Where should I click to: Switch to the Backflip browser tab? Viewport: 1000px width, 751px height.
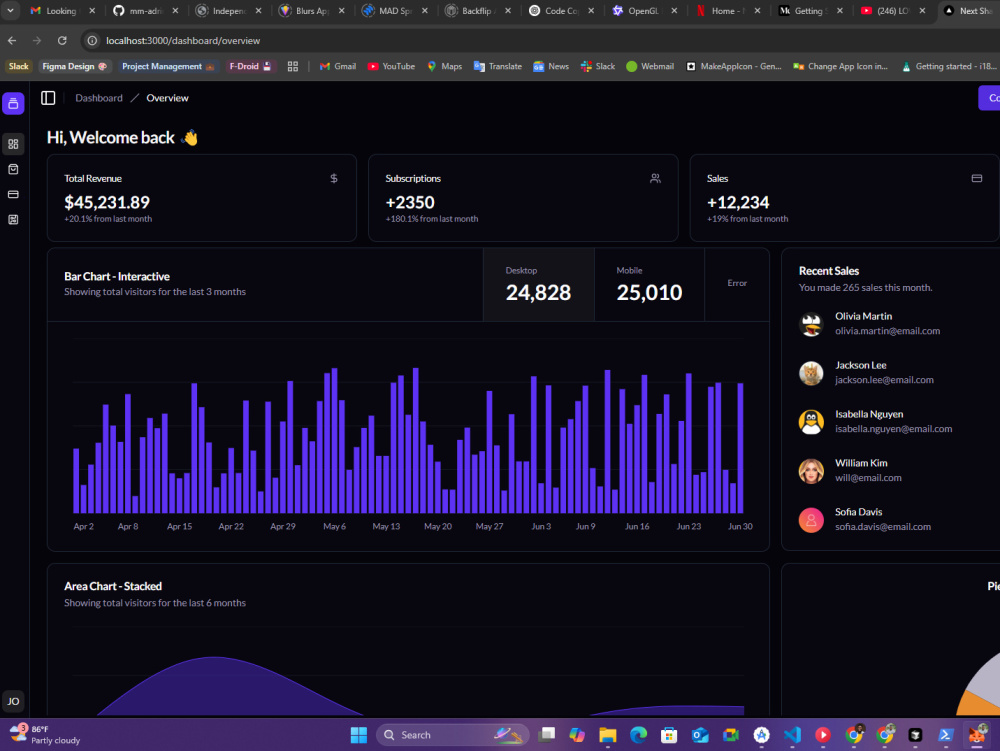[477, 10]
